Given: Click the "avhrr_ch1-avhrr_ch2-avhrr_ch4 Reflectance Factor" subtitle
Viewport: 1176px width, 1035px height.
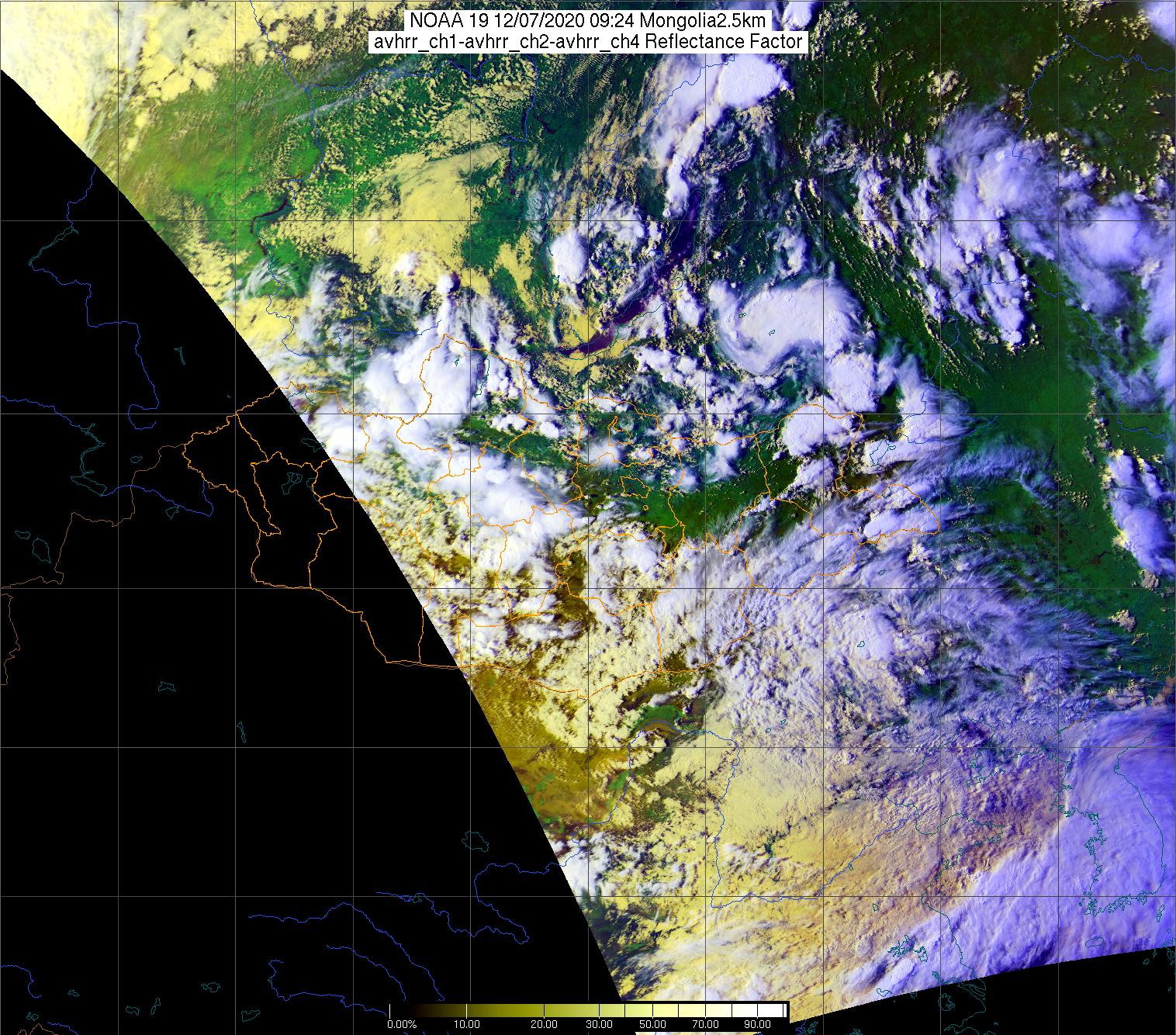Looking at the screenshot, I should (588, 43).
